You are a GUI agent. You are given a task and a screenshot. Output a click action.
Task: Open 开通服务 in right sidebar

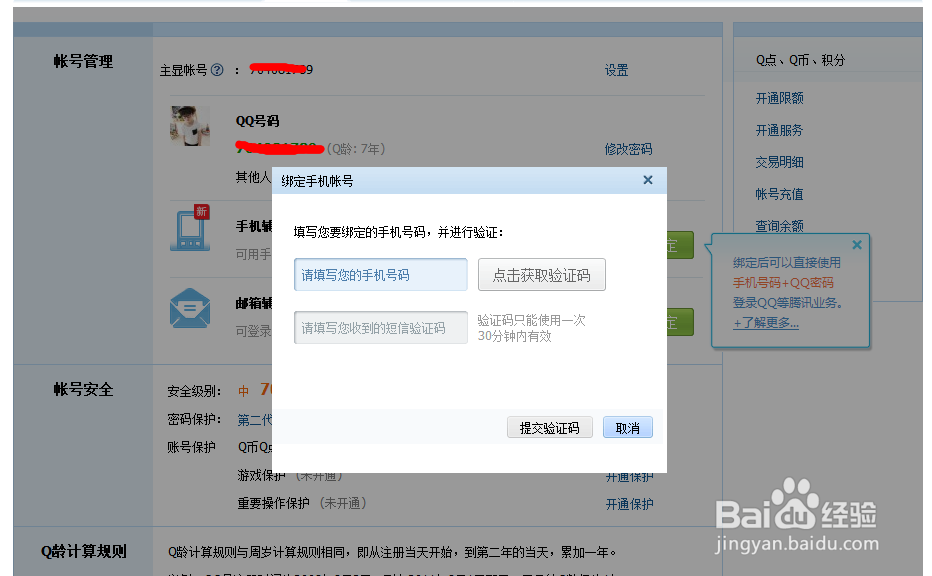tap(779, 130)
